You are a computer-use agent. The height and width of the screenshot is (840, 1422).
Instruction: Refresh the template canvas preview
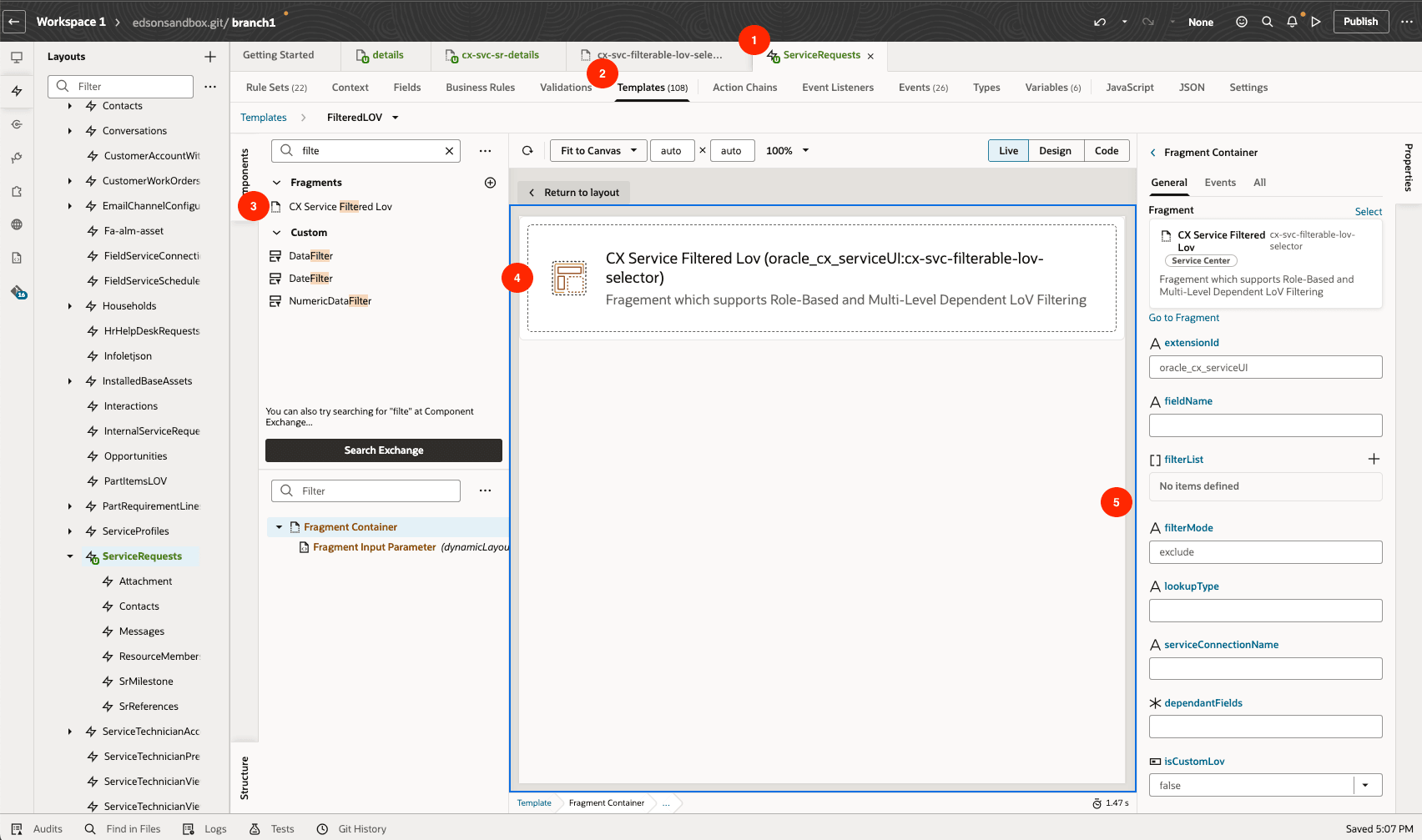(527, 150)
